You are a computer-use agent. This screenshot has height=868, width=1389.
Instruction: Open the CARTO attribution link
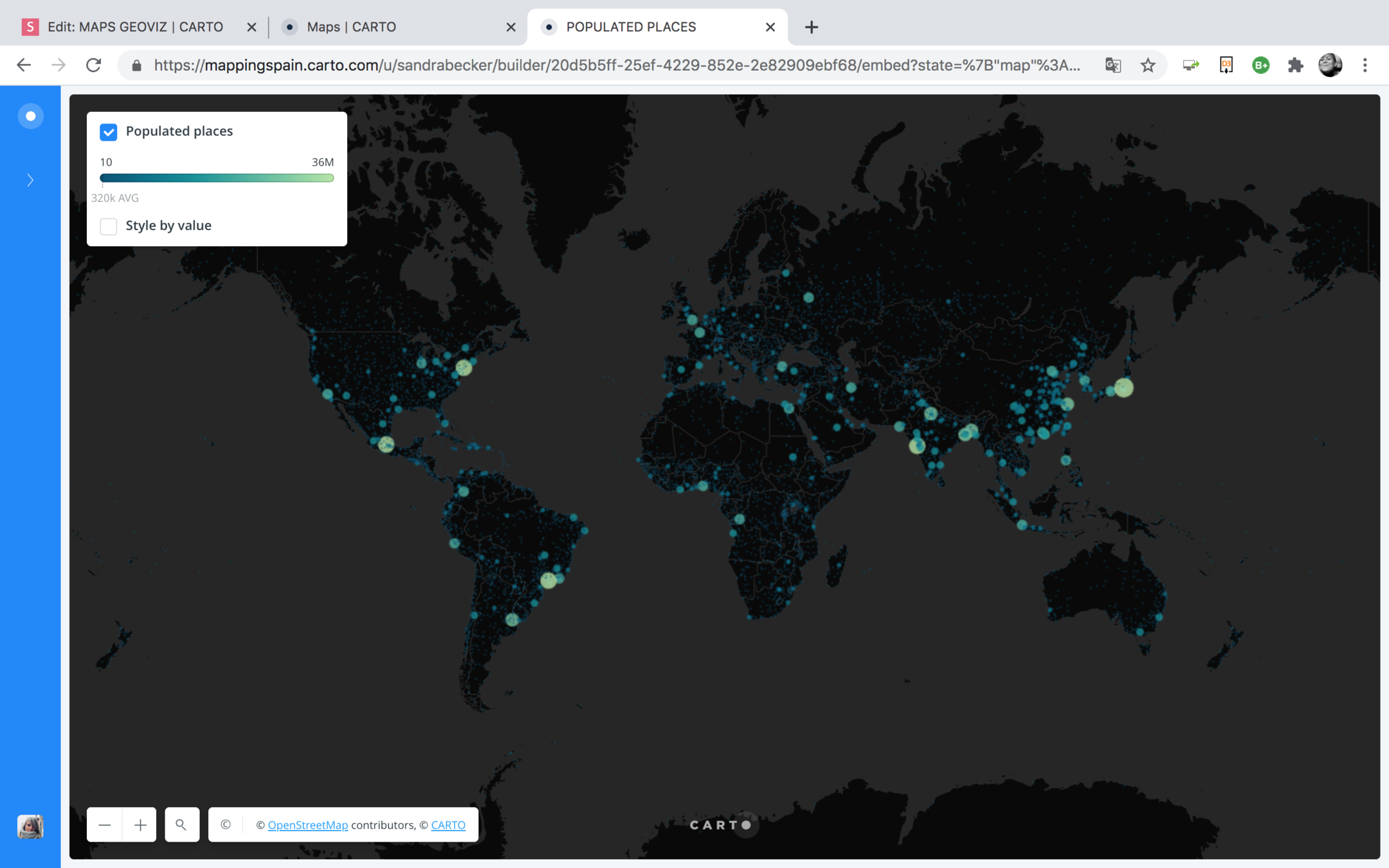coord(448,825)
